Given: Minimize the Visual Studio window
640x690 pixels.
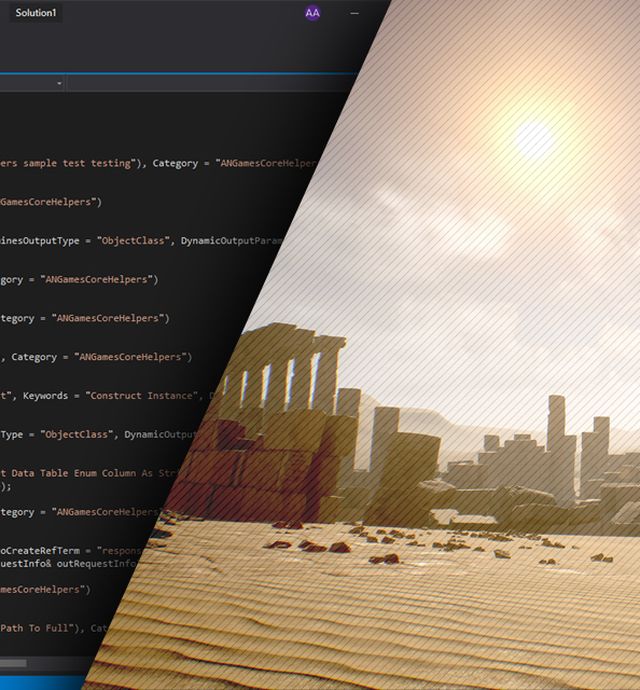Looking at the screenshot, I should 354,13.
